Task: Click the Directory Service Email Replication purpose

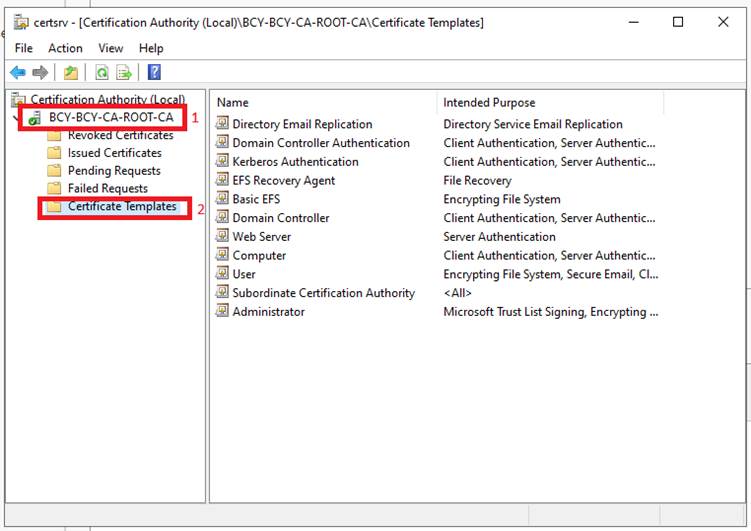Action: click(x=533, y=124)
